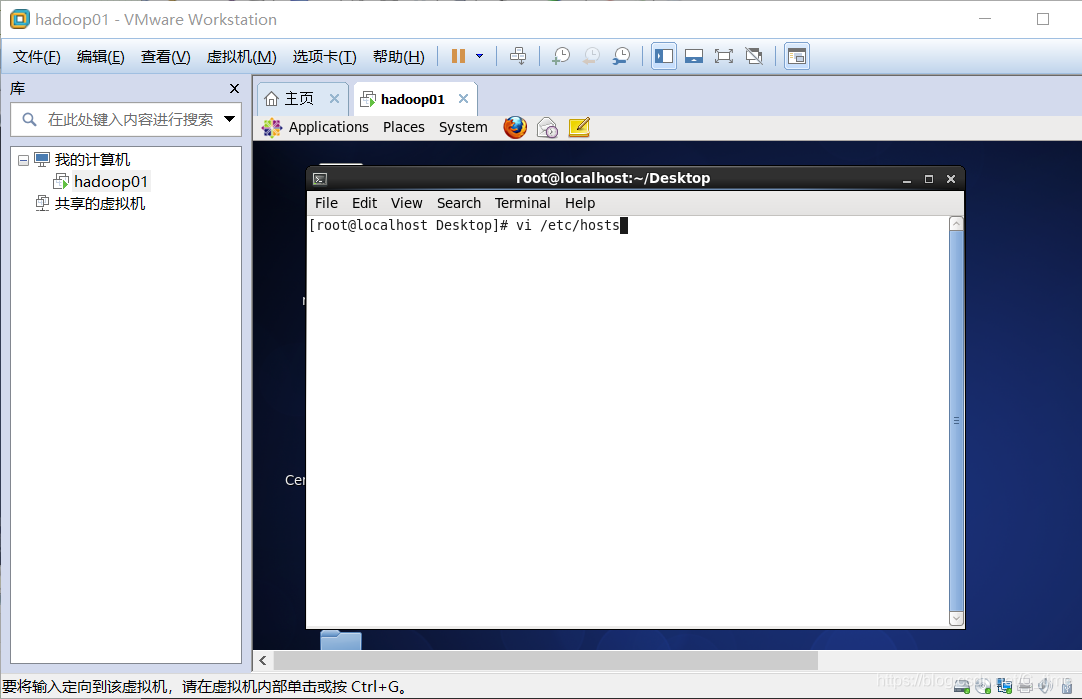Click the terminal scrollbar down arrow
Screen dimensions: 1082x699
coord(956,618)
